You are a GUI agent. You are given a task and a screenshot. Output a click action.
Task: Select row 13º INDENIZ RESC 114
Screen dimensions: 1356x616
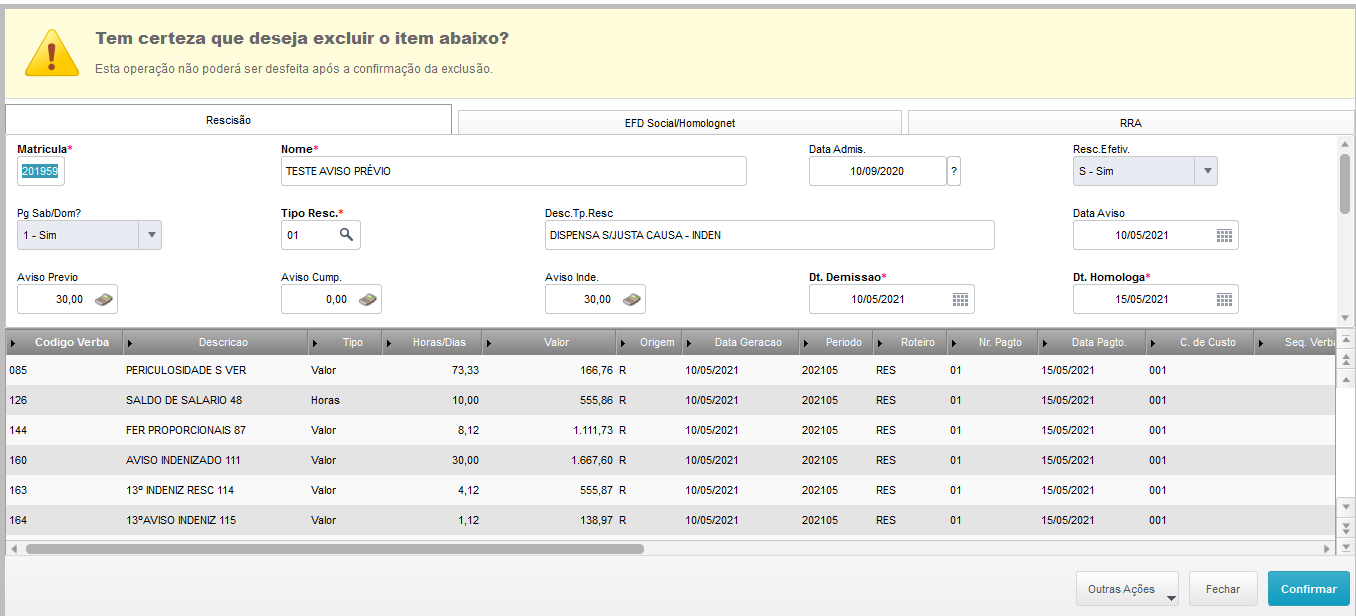(670, 490)
